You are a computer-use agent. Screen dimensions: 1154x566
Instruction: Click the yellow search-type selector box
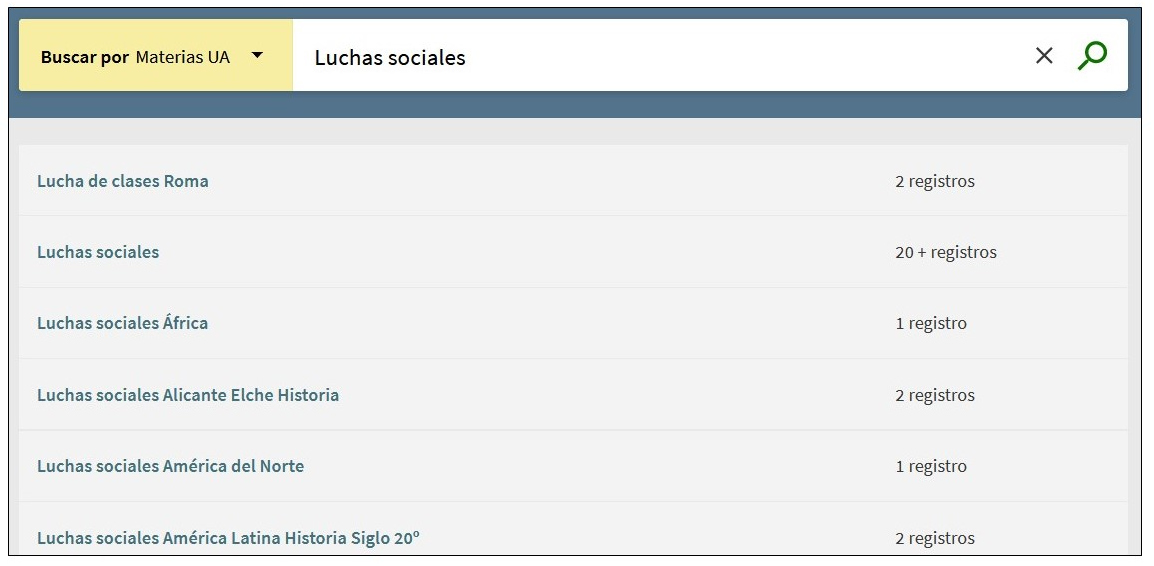point(156,75)
